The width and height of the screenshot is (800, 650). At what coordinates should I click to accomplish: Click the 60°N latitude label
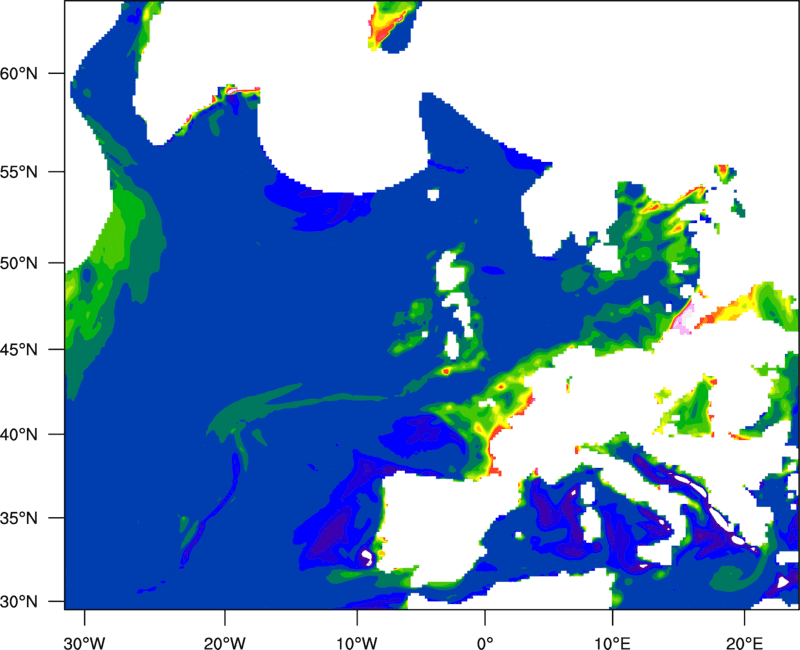click(x=19, y=73)
